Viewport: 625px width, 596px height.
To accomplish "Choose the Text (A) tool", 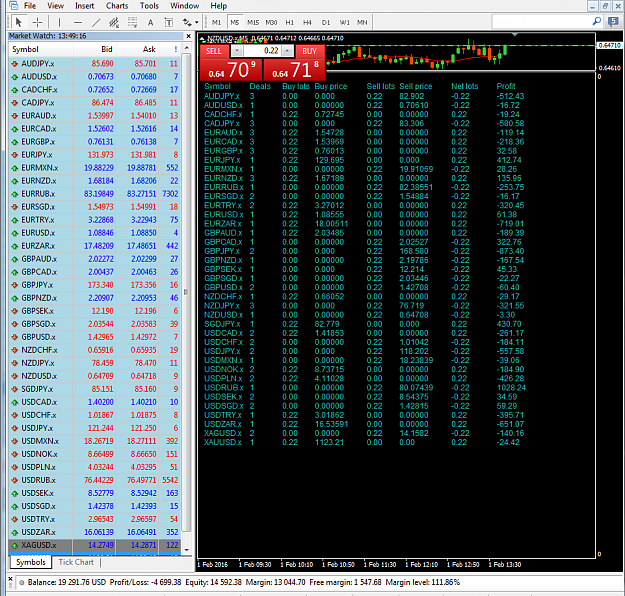I will point(150,23).
